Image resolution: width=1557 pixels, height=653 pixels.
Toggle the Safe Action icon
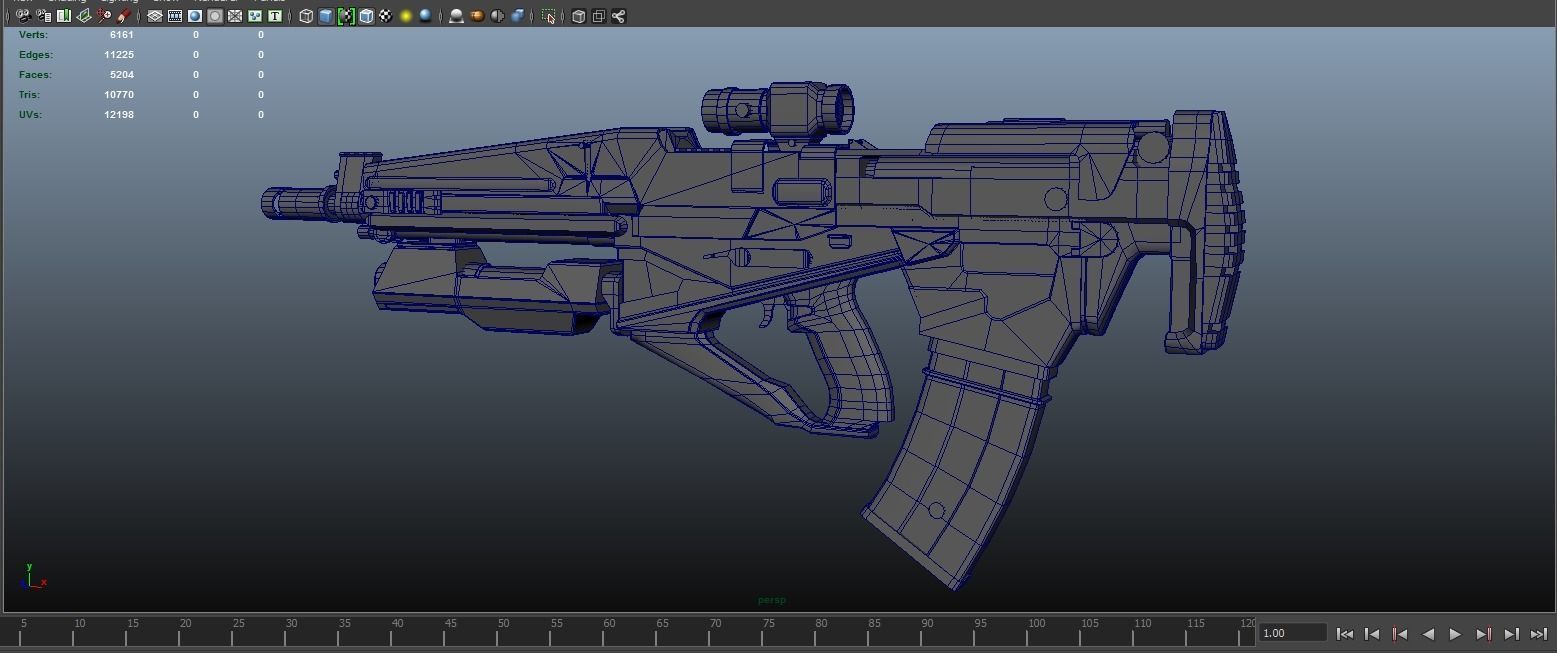[x=255, y=16]
